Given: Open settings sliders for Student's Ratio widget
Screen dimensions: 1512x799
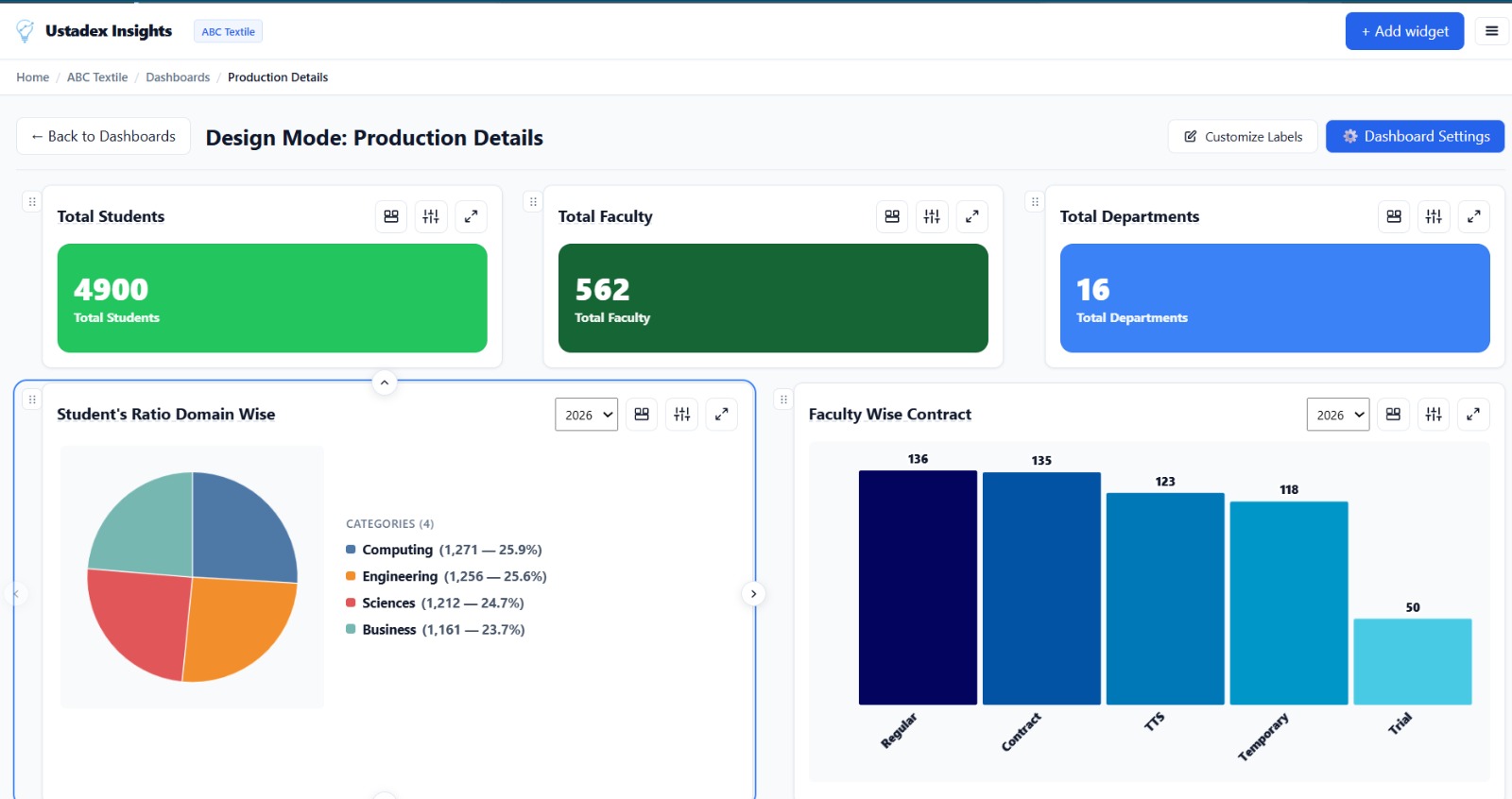Looking at the screenshot, I should tap(682, 414).
